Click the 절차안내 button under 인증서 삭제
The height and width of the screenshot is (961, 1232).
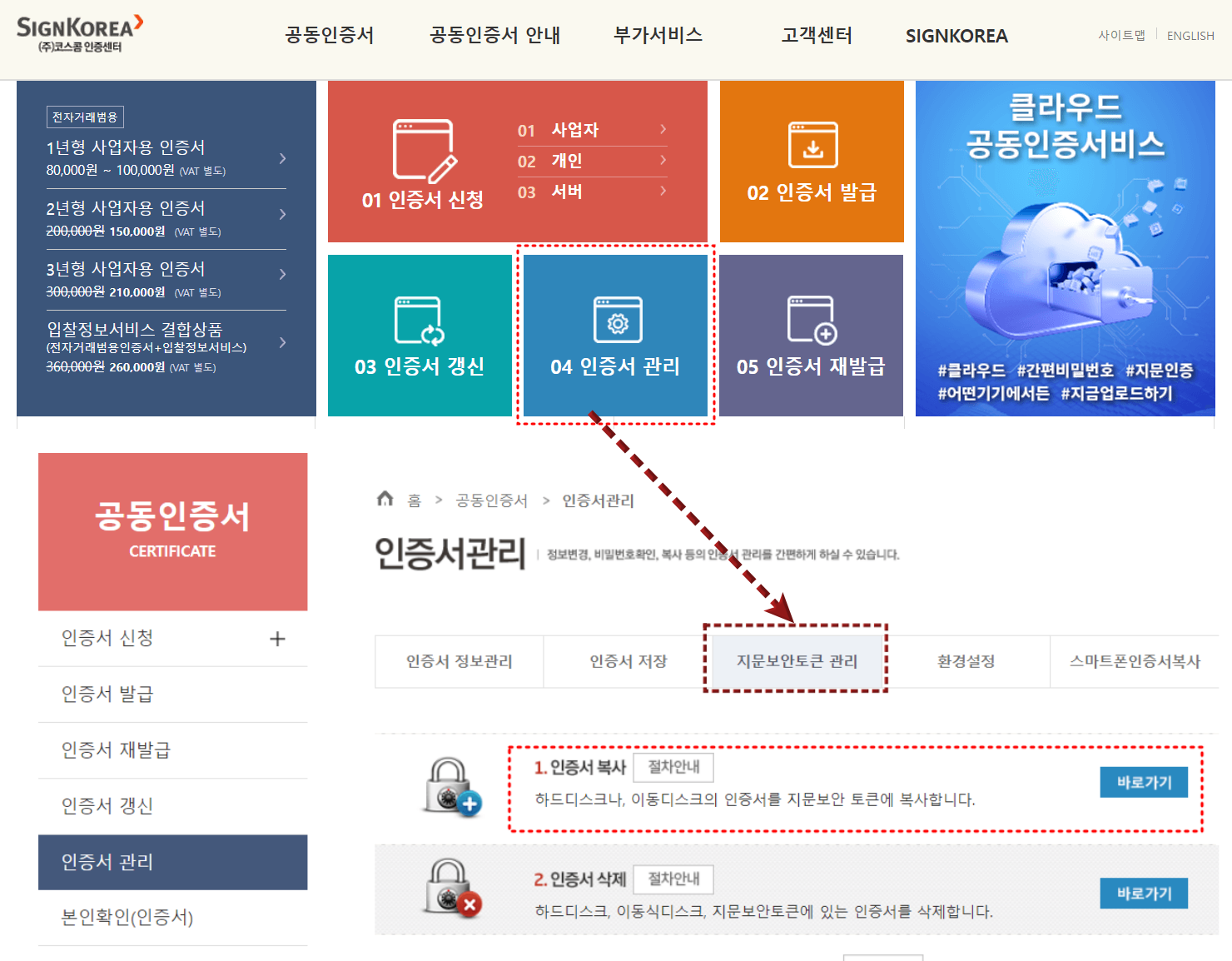(x=673, y=879)
